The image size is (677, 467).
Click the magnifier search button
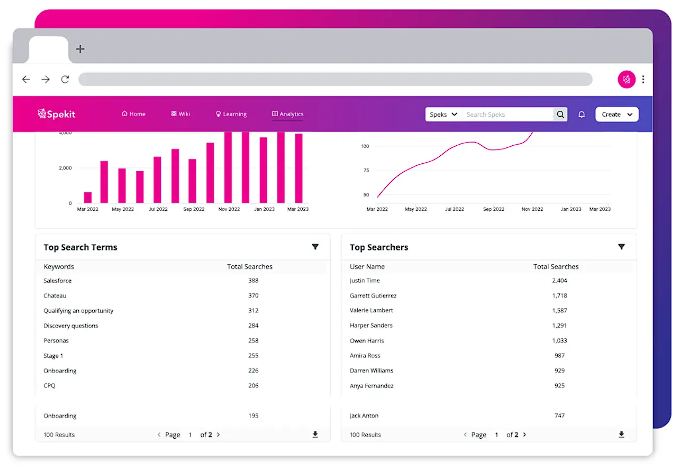[x=560, y=114]
